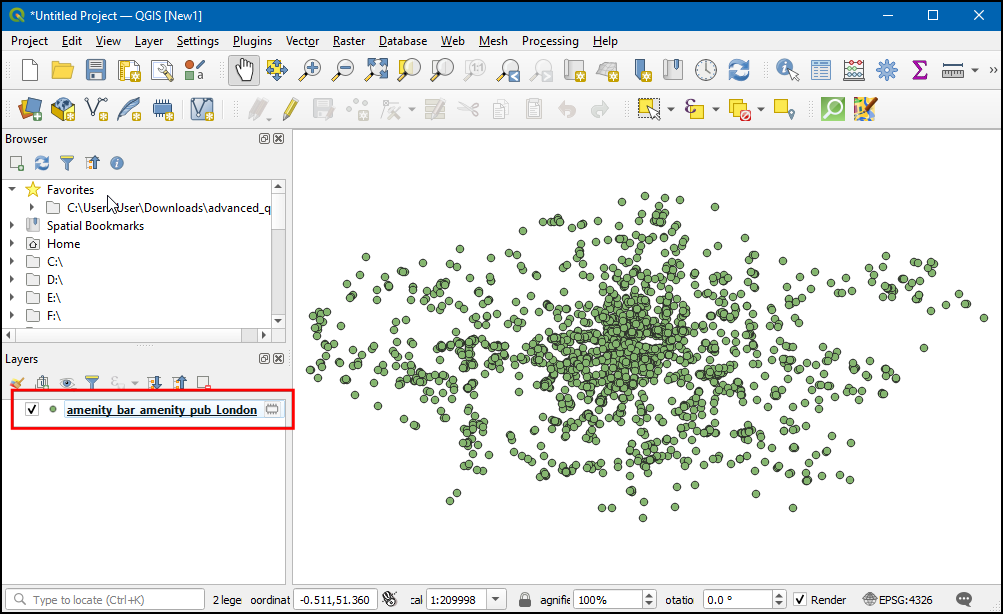Open the Processing Toolbox gear icon
Screen dimensions: 1003x614
click(886, 70)
